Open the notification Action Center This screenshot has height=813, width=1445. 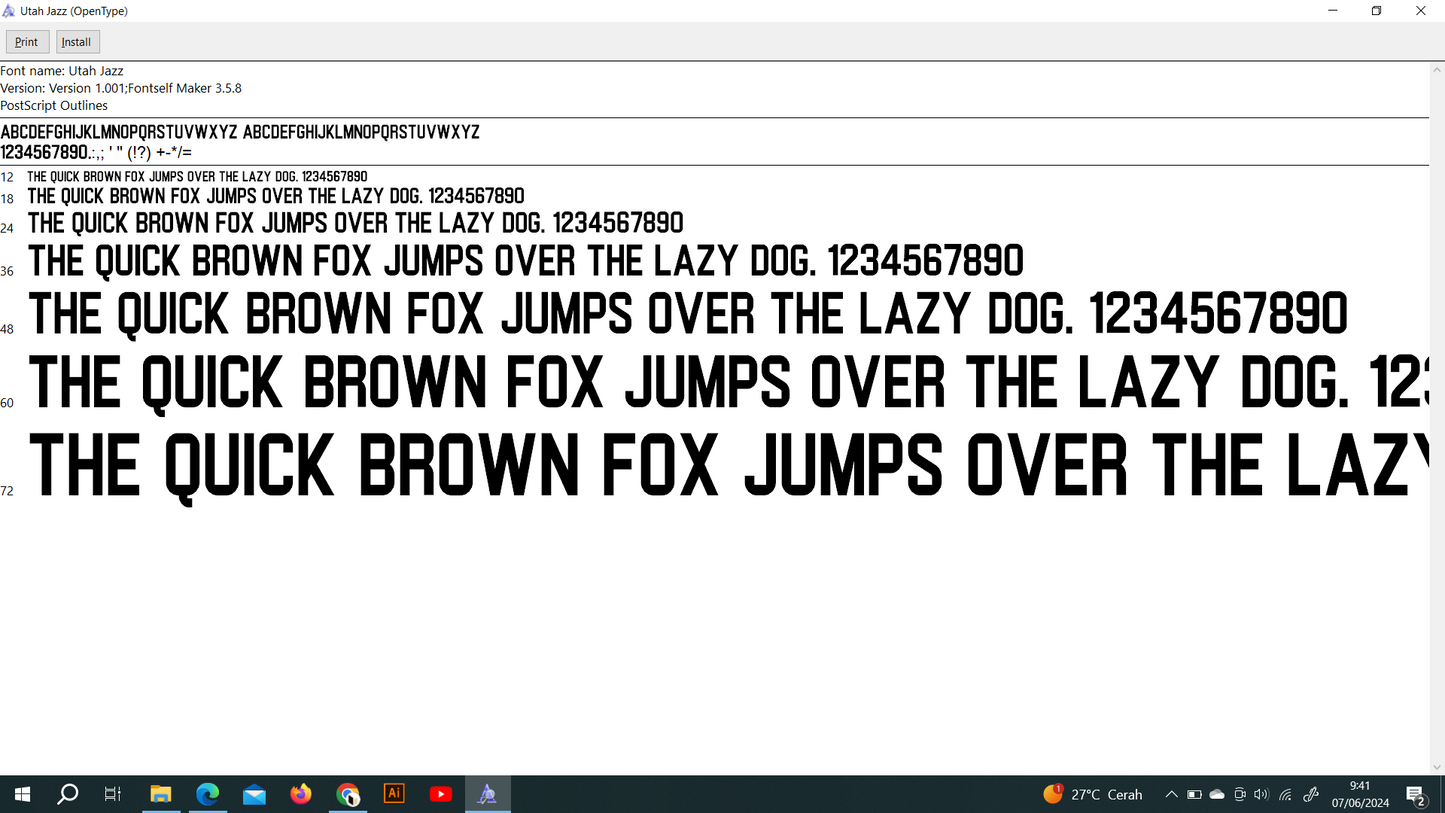click(x=1416, y=795)
